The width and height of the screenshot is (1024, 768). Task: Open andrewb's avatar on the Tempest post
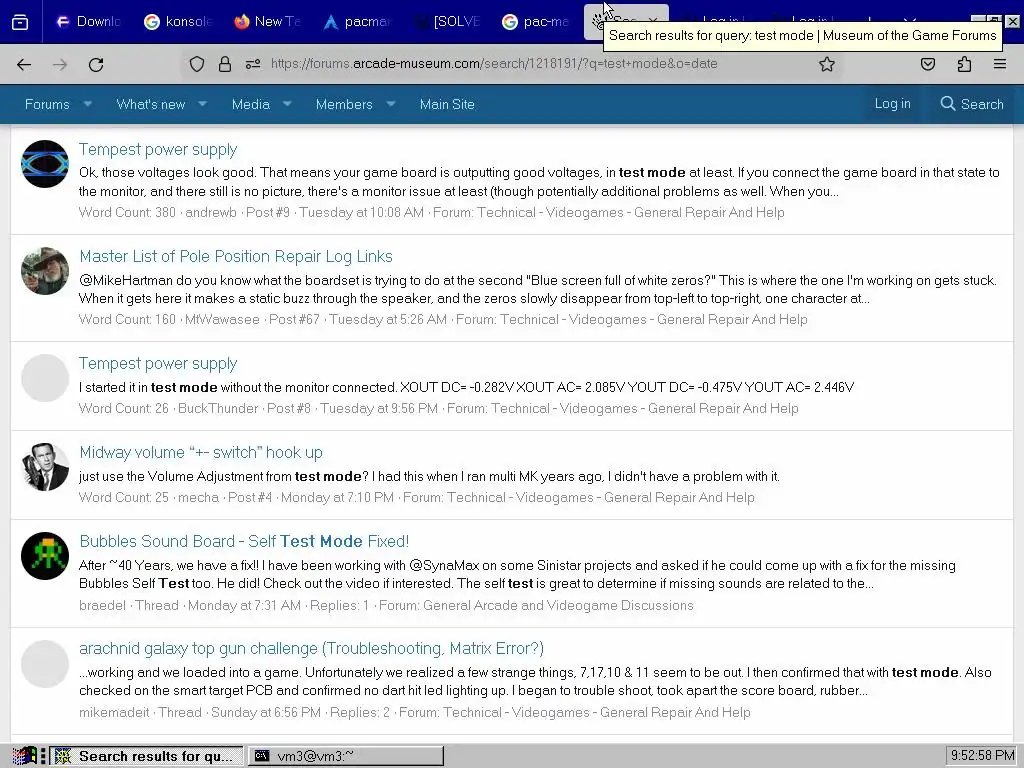point(44,164)
